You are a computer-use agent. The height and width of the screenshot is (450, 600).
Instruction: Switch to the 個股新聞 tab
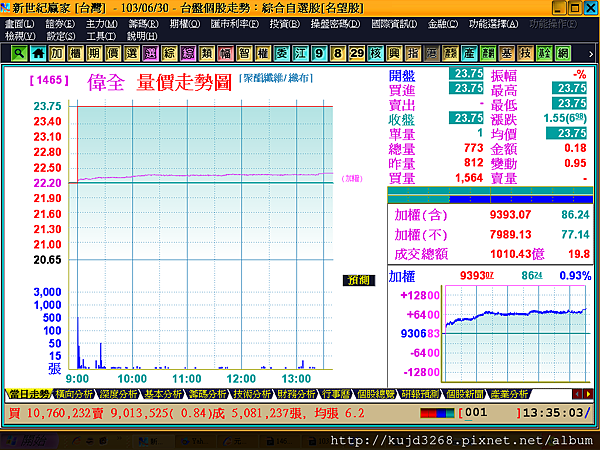465,394
